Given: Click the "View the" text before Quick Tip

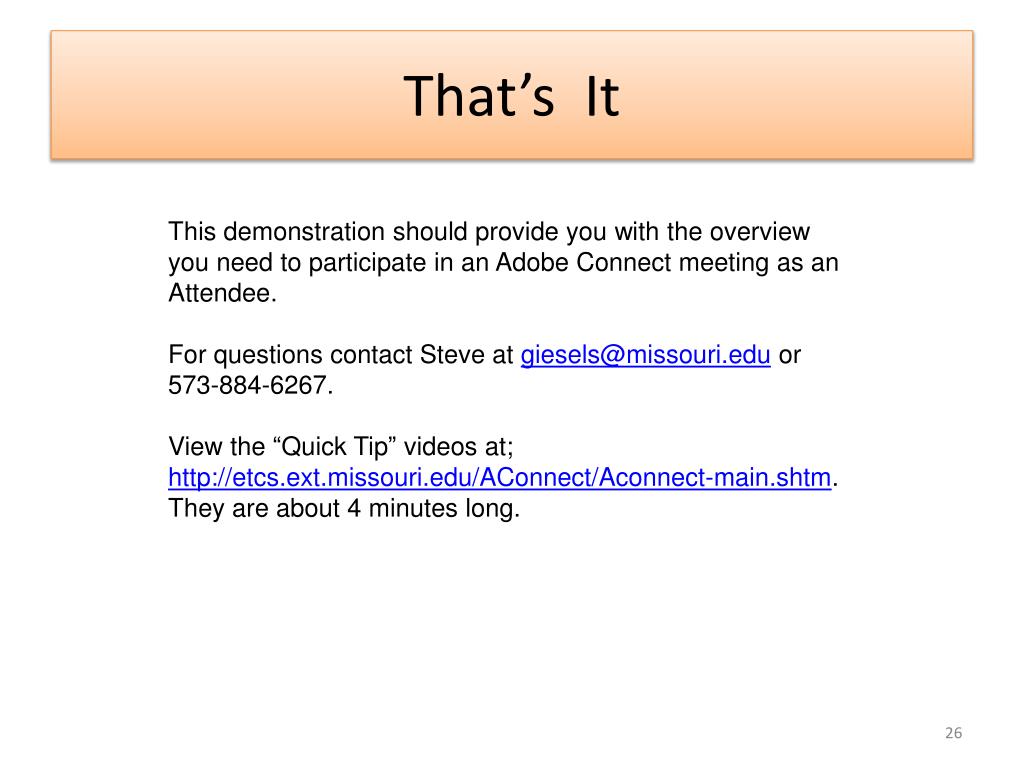Looking at the screenshot, I should coord(216,447).
